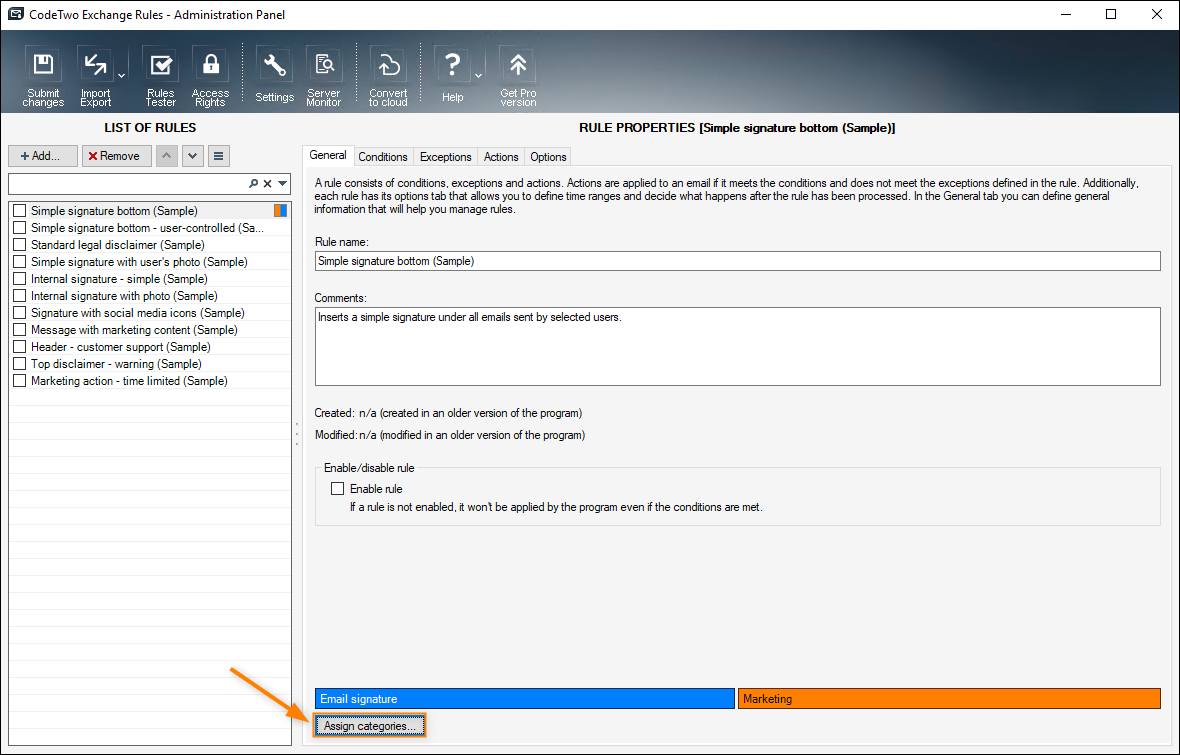Toggle checkbox for Simple signature bottom (Sample)
This screenshot has width=1180, height=755.
pyautogui.click(x=20, y=211)
